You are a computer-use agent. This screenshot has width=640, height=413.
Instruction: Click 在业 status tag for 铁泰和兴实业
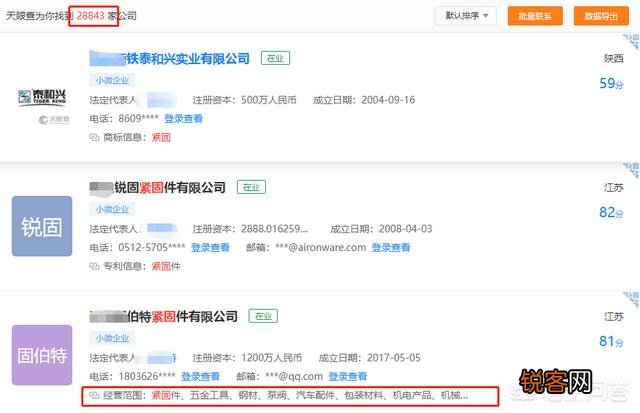(276, 58)
